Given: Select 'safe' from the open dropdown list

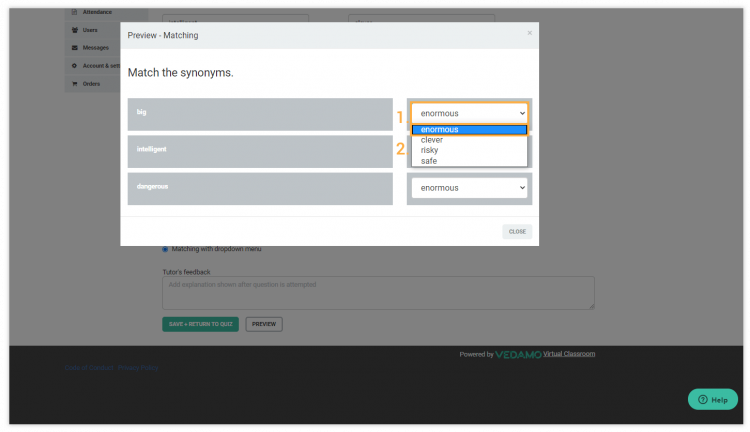Looking at the screenshot, I should click(469, 161).
